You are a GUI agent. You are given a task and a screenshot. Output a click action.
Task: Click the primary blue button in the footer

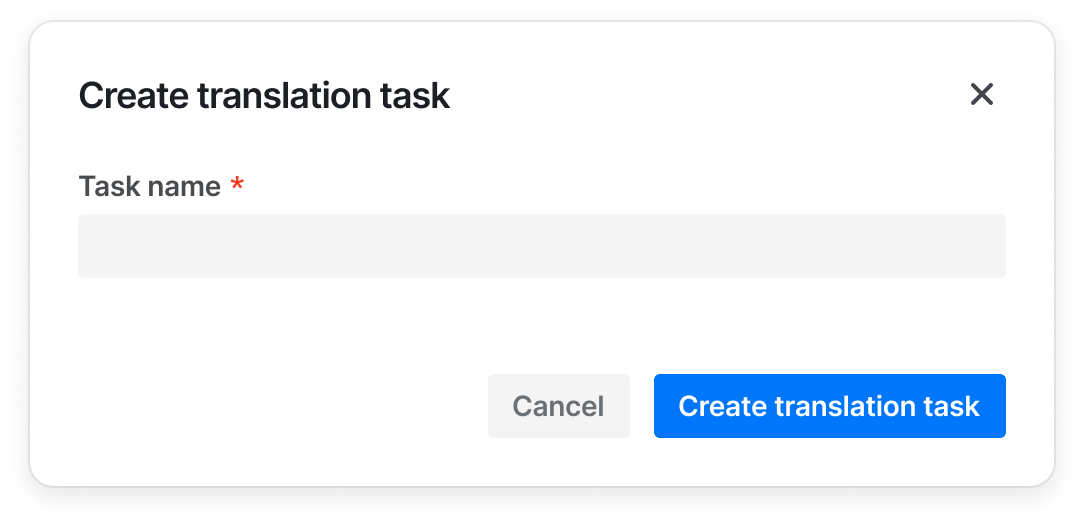coord(830,406)
